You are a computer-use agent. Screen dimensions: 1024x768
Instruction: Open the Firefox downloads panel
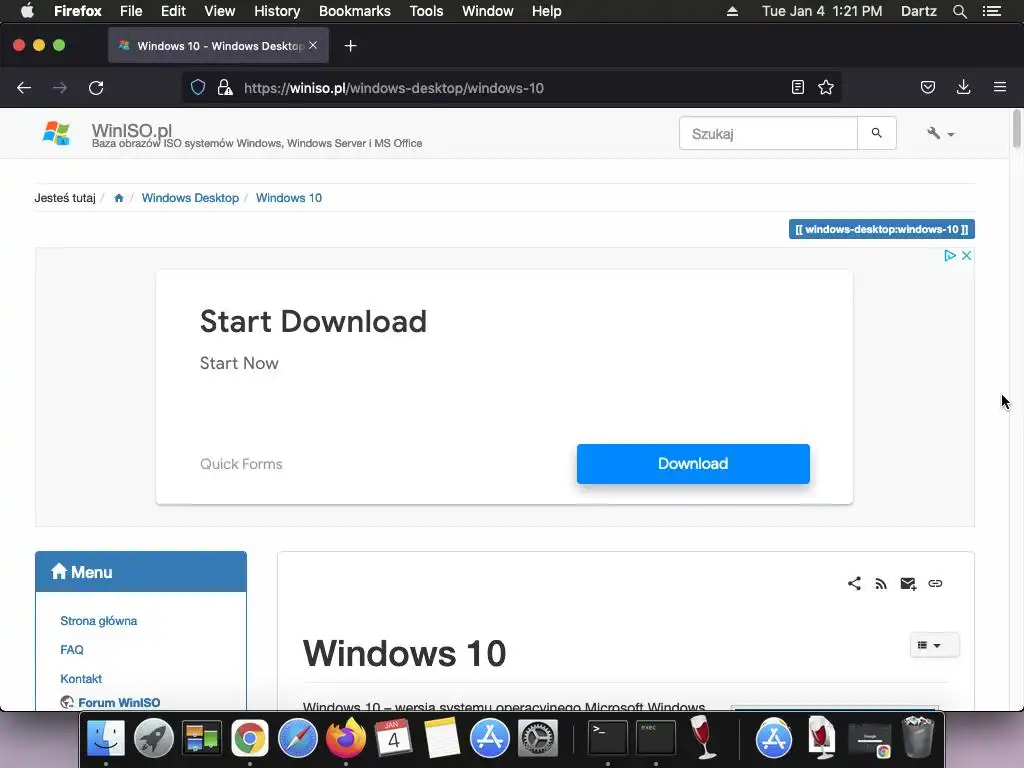[963, 88]
